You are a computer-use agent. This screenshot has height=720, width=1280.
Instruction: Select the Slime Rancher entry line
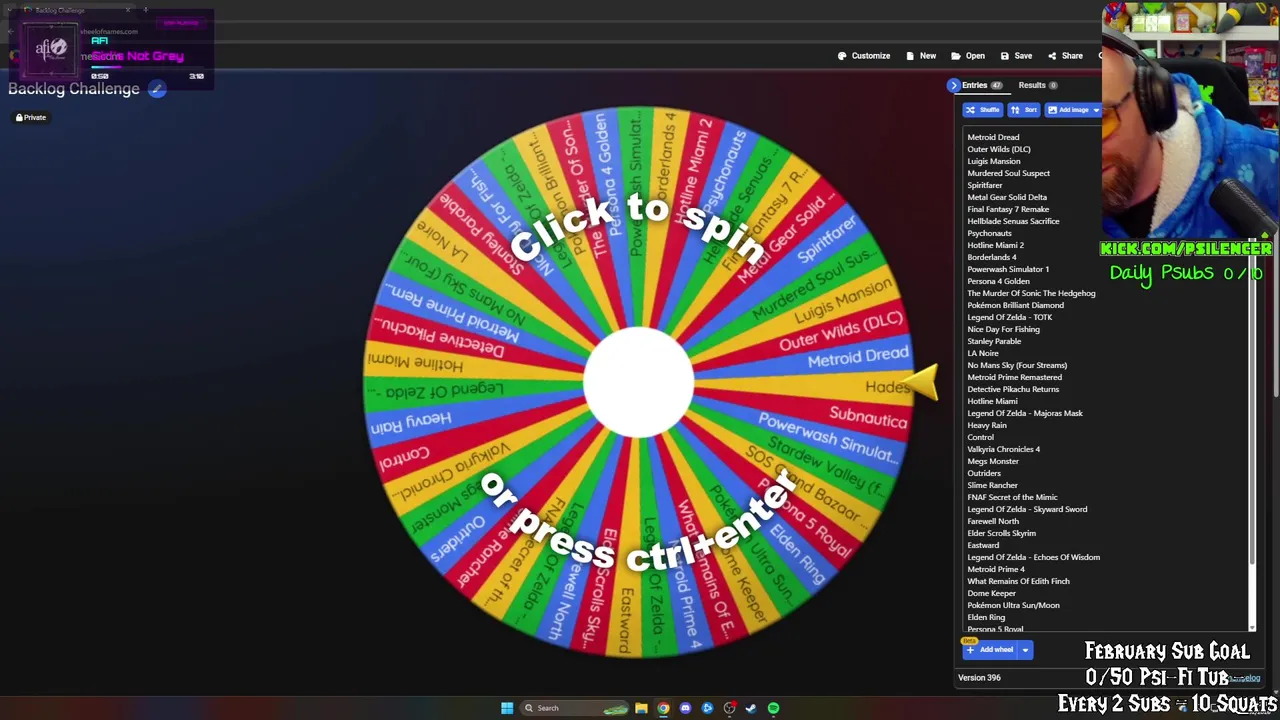(x=992, y=486)
